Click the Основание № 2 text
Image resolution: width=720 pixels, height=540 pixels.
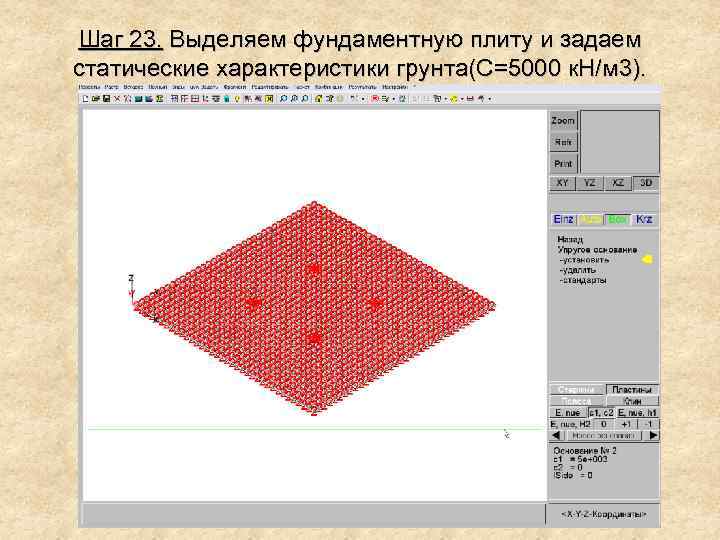pos(585,450)
